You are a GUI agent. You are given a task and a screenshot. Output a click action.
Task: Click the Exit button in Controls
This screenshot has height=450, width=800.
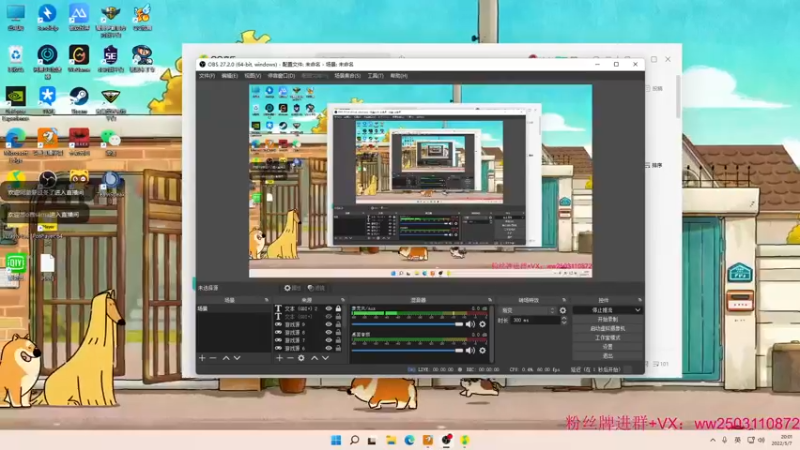(x=607, y=356)
